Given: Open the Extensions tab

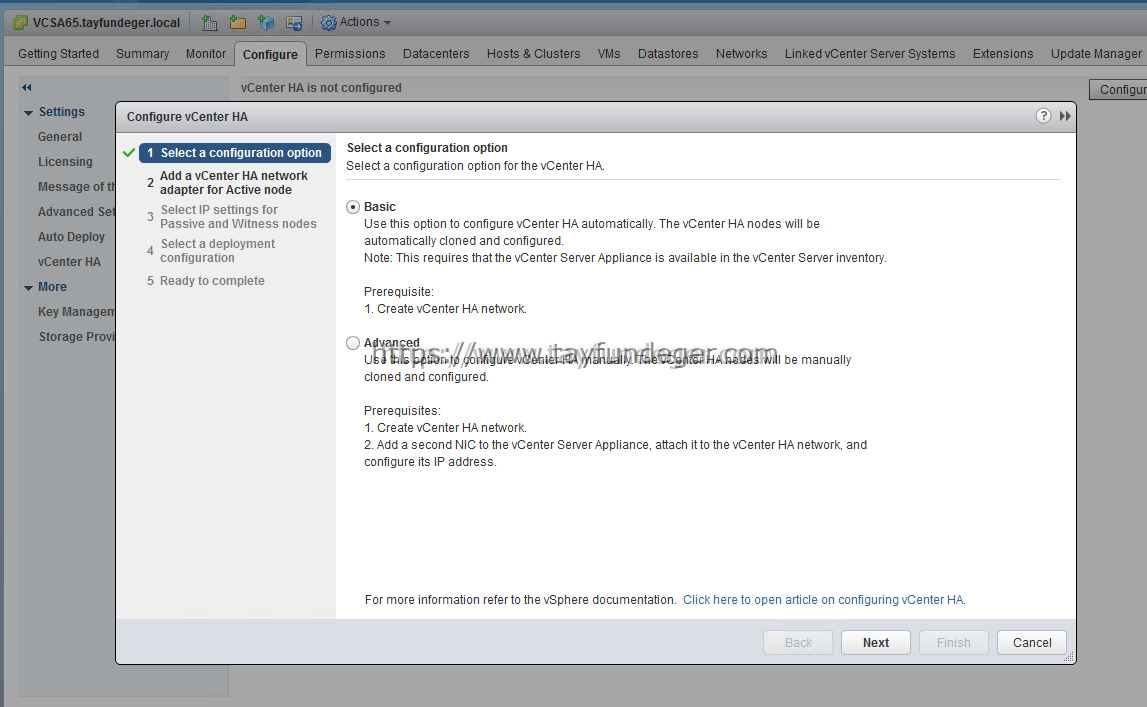Looking at the screenshot, I should (1003, 53).
